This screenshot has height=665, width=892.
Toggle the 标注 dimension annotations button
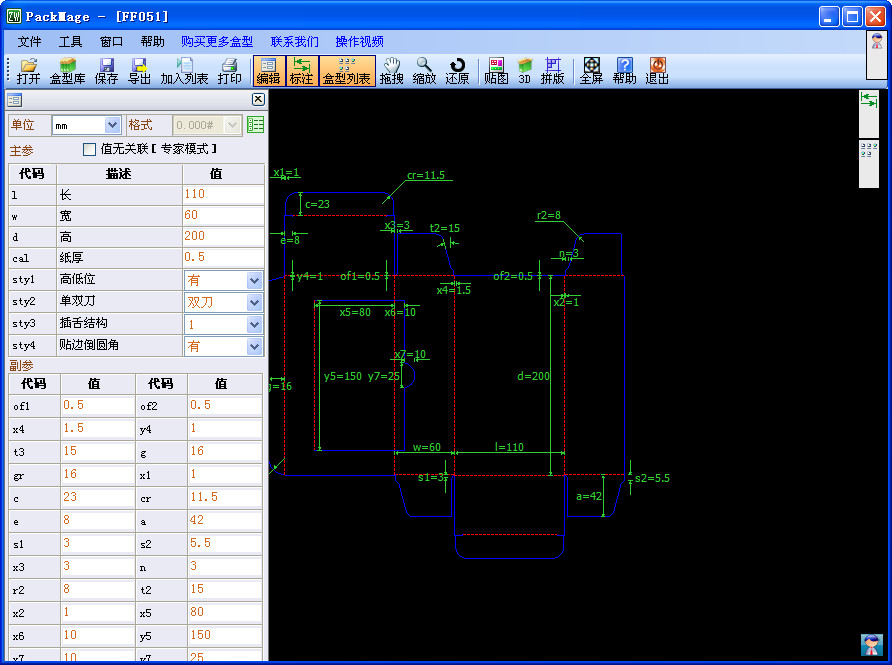point(300,70)
